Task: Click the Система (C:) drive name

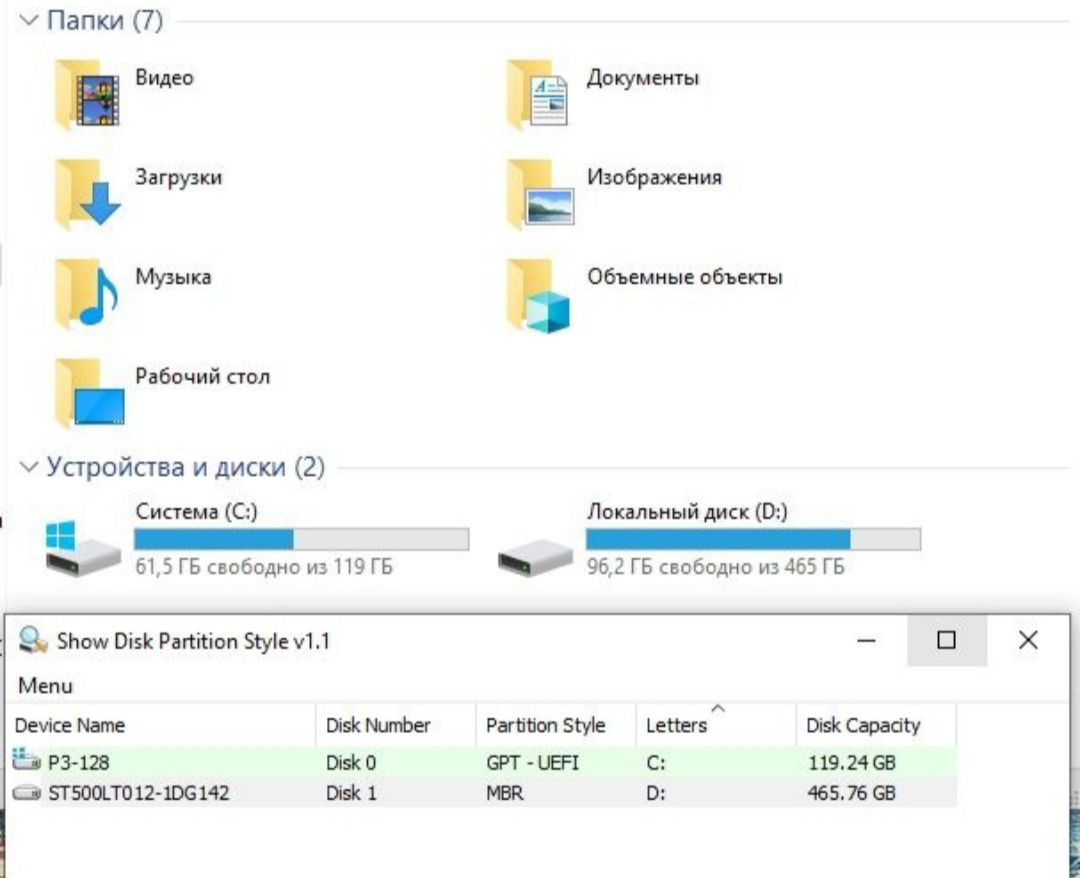Action: pyautogui.click(x=196, y=512)
